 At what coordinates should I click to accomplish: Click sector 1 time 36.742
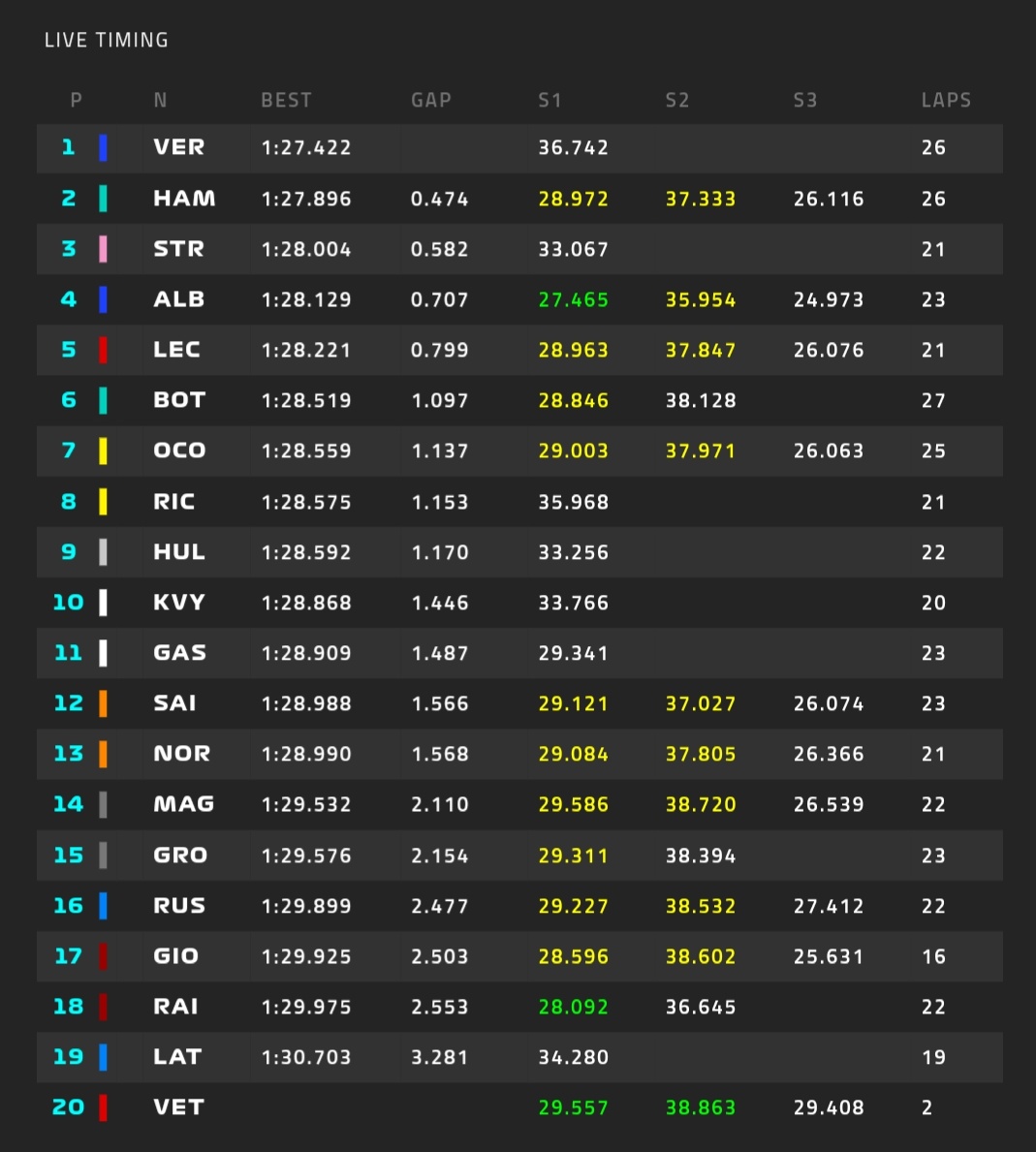coord(573,147)
